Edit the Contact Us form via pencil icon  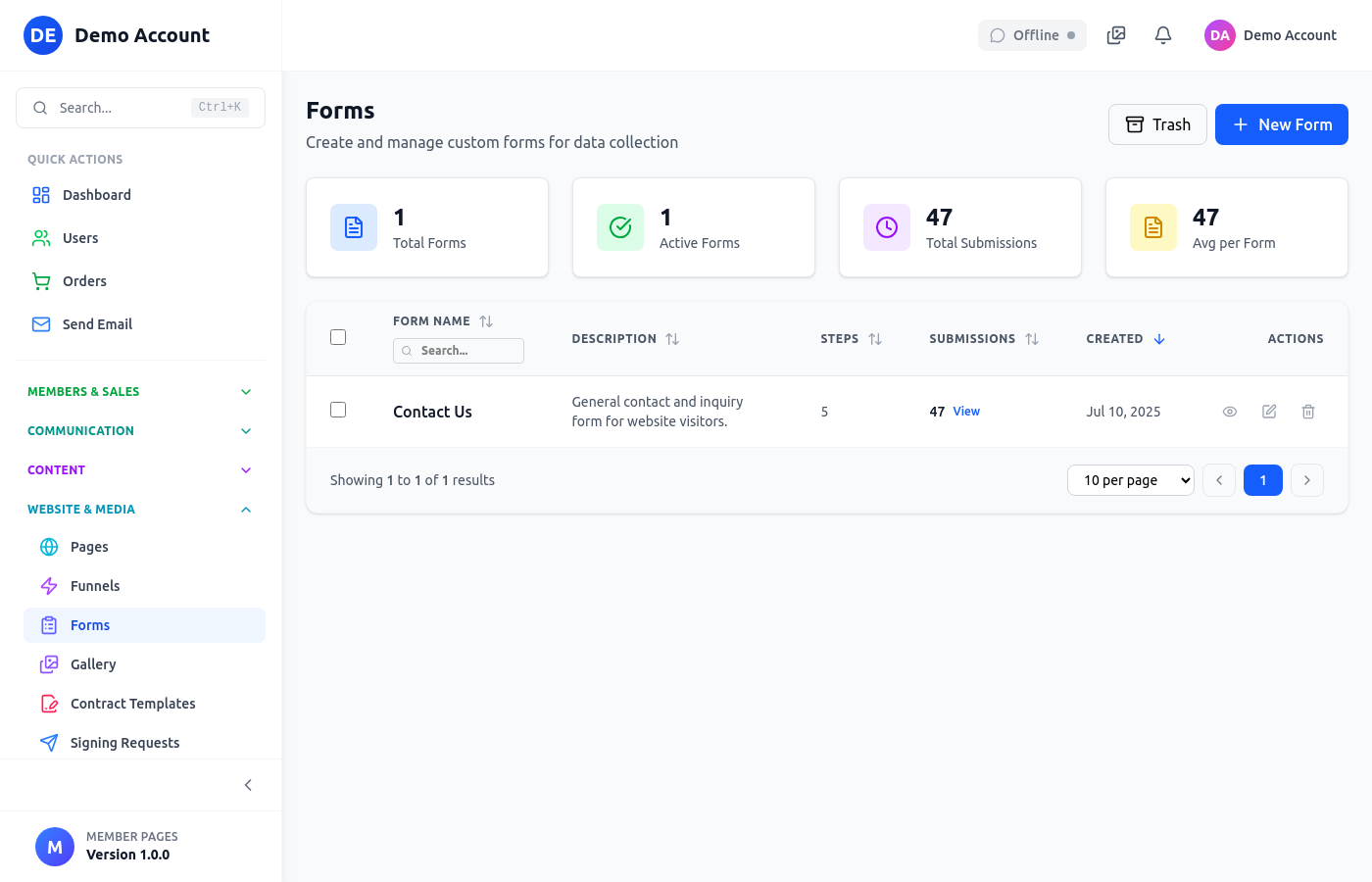click(1268, 411)
